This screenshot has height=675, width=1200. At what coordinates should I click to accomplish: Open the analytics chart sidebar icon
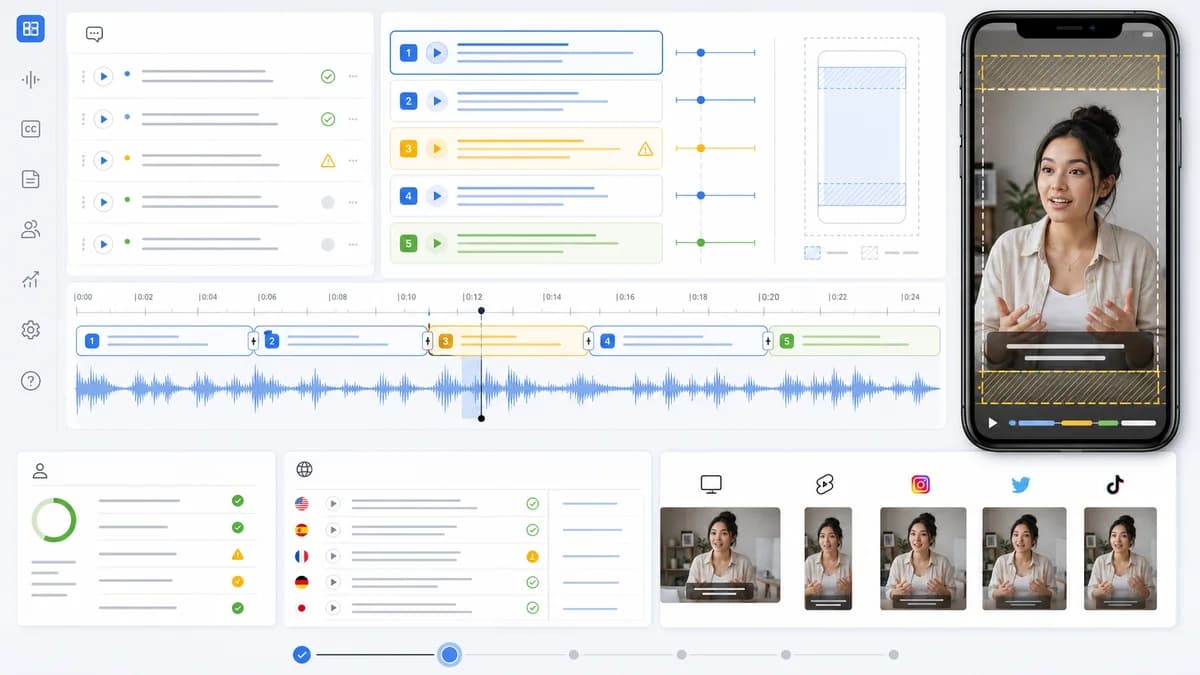pyautogui.click(x=30, y=279)
